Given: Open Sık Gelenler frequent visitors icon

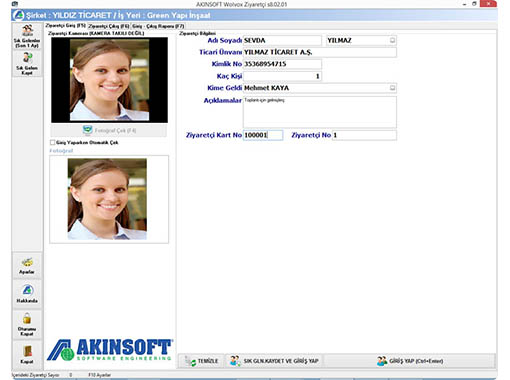Looking at the screenshot, I should pos(27,36).
